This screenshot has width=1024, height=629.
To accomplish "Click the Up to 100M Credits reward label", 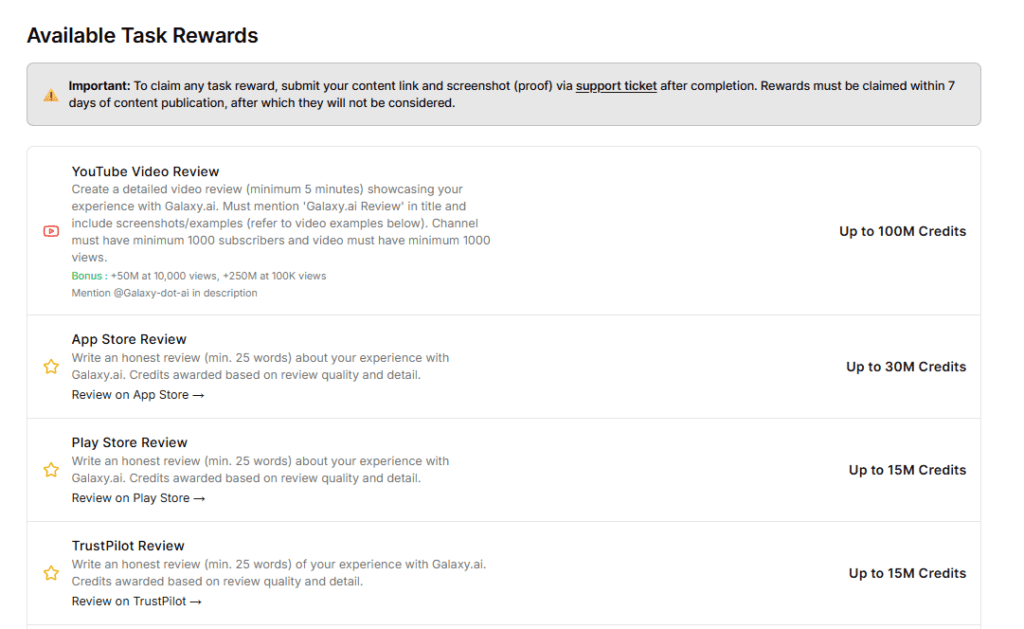I will click(x=906, y=231).
